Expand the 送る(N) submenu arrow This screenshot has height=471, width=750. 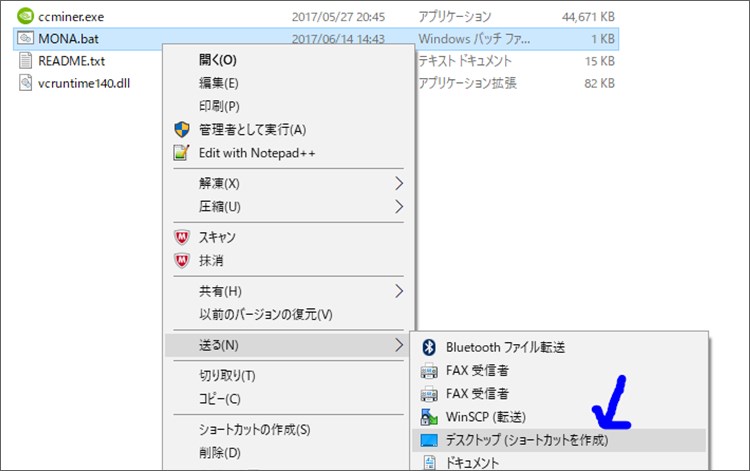click(x=399, y=345)
